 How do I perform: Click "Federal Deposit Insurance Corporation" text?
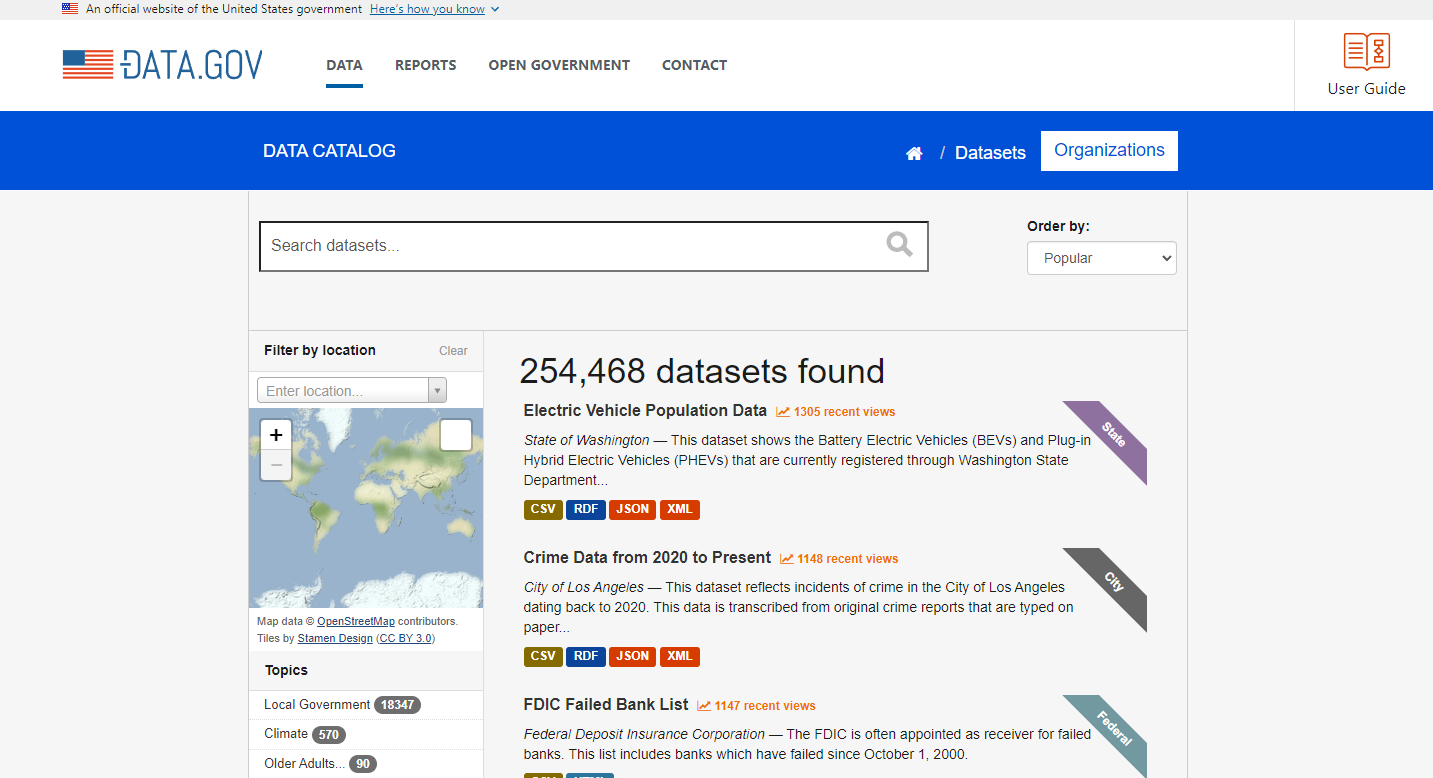click(x=644, y=734)
